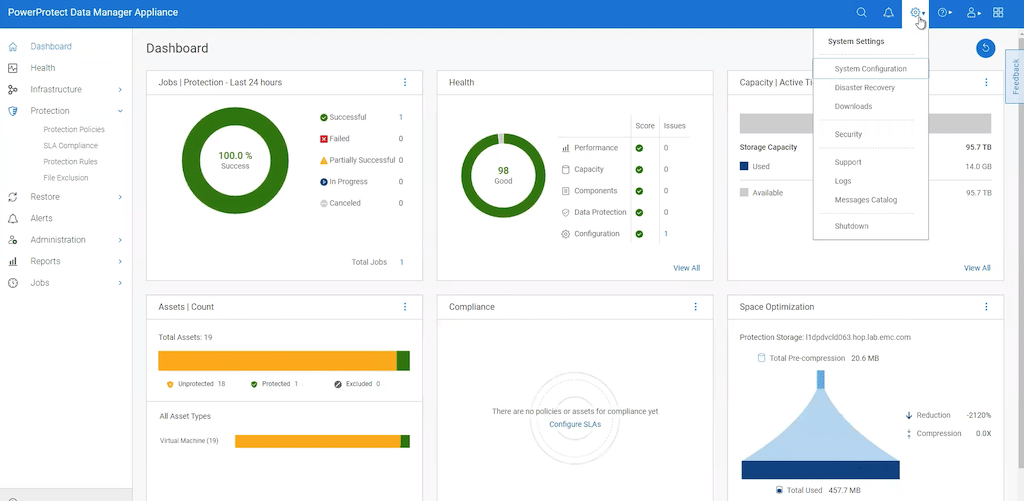Viewport: 1024px width, 501px height.
Task: Click the Protection shield icon in sidebar
Action: tap(12, 111)
